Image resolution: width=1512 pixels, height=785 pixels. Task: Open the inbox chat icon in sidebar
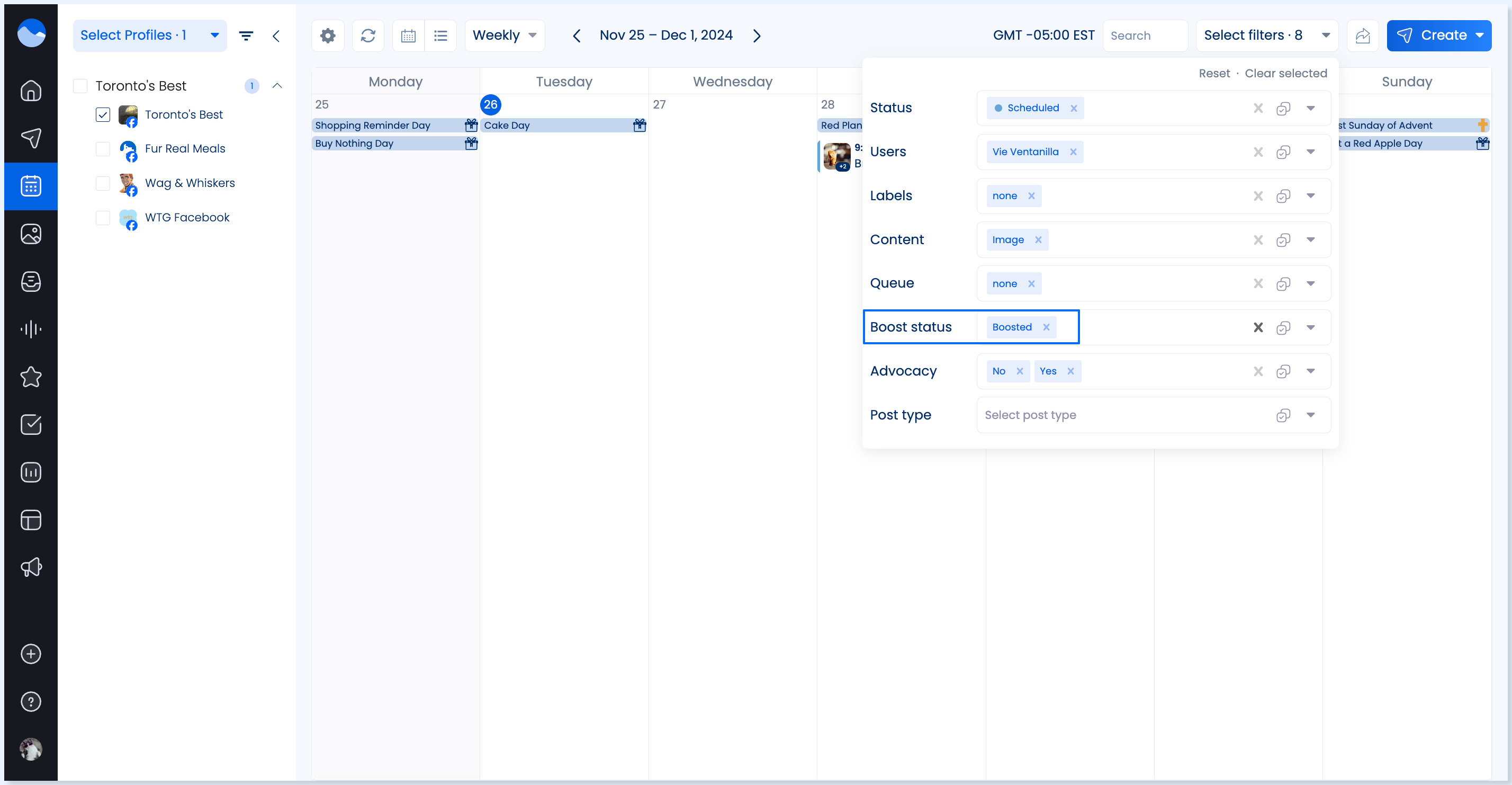(31, 281)
